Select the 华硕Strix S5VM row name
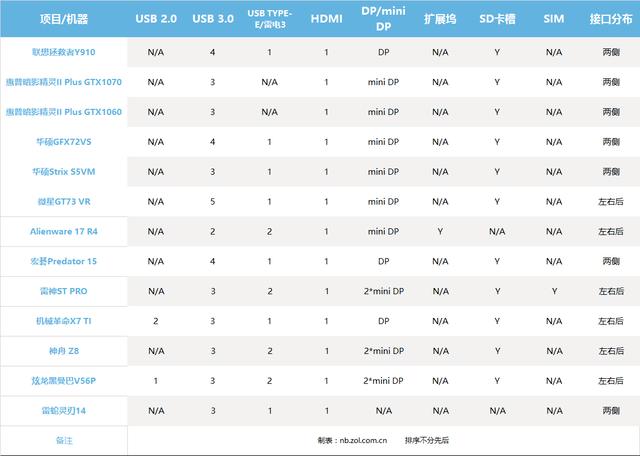Screen dimensions: 640x456 pos(64,171)
